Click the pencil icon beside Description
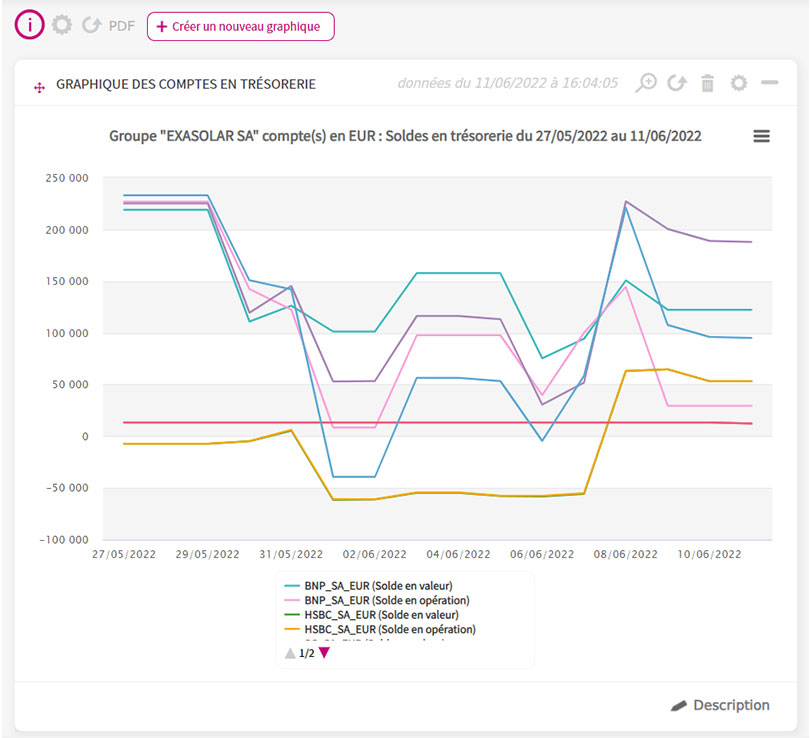This screenshot has width=811, height=738. [679, 705]
